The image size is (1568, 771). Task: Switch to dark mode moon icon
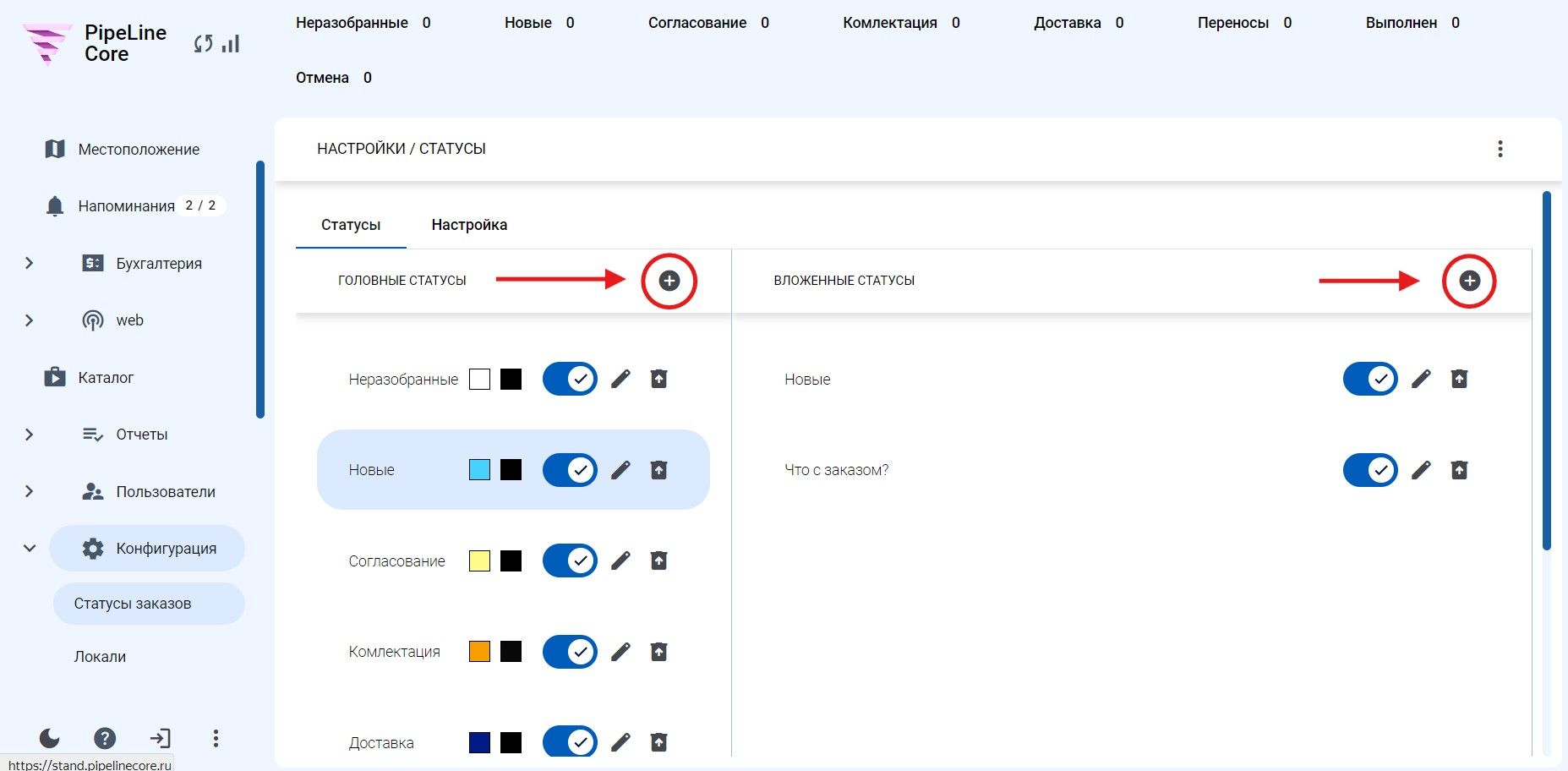[50, 738]
